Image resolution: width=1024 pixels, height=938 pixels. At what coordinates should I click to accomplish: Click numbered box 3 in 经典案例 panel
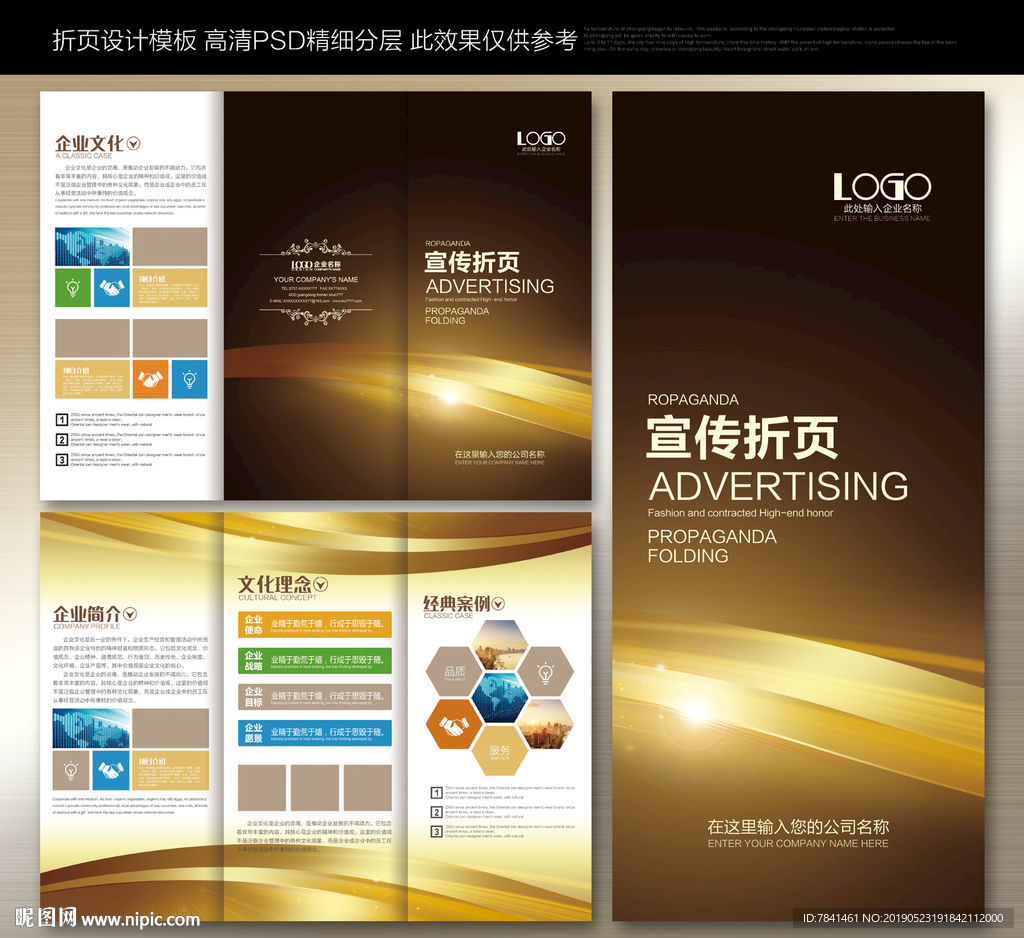coord(436,832)
